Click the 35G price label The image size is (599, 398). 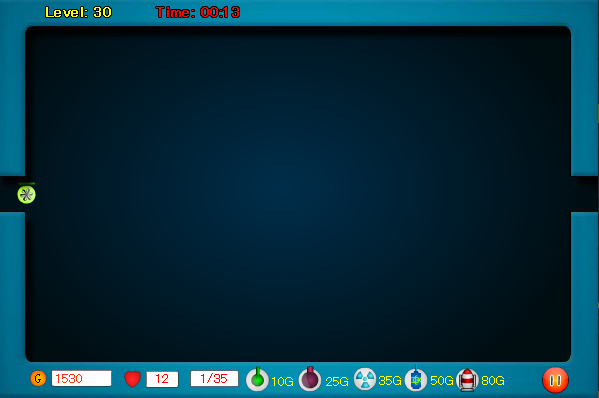pos(390,380)
